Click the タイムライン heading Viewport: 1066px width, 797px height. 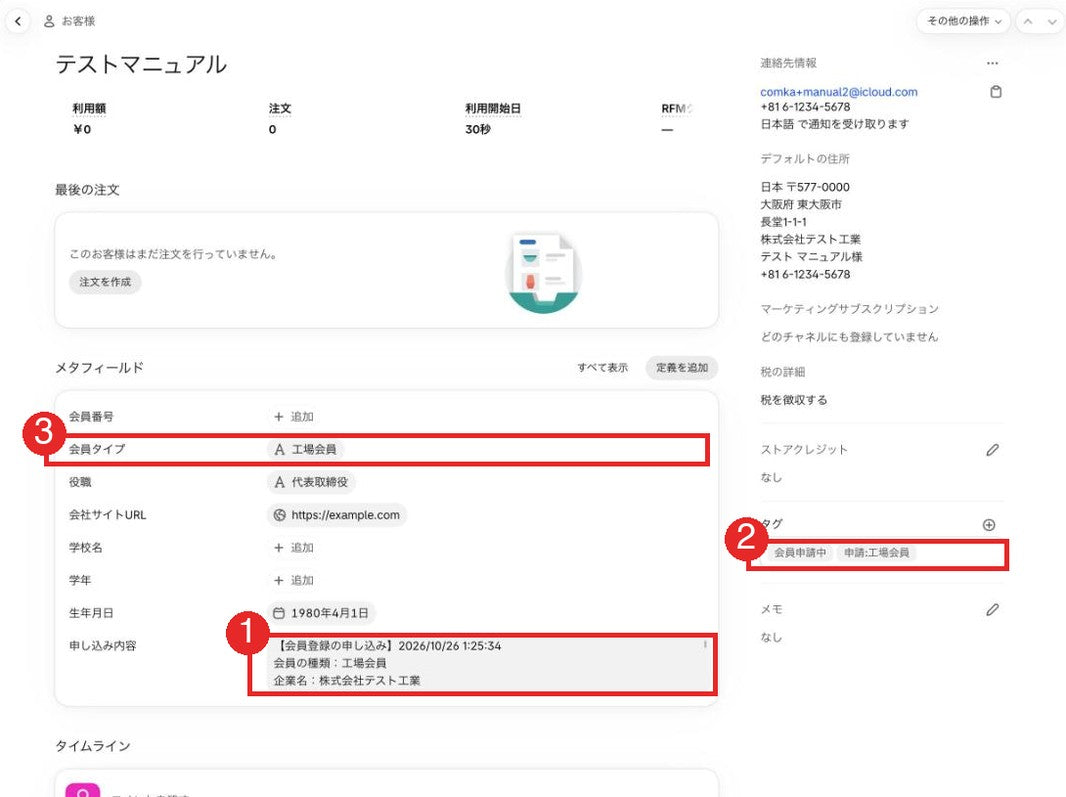click(x=92, y=746)
